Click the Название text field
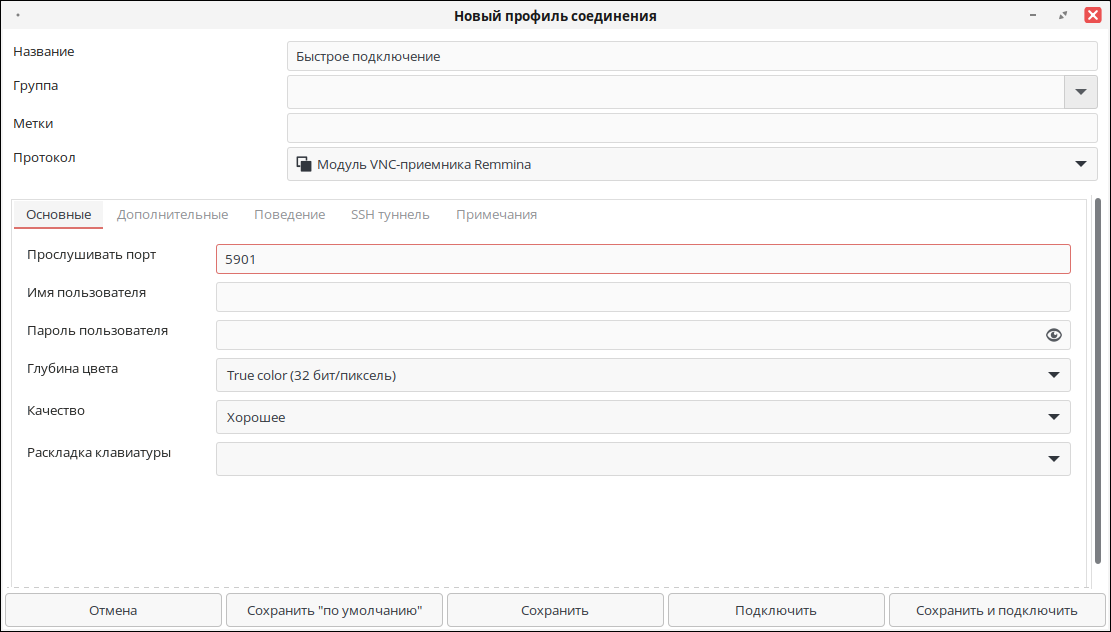 point(690,56)
